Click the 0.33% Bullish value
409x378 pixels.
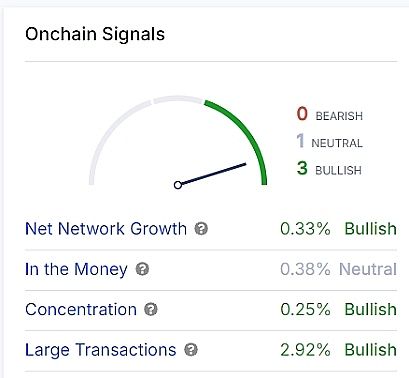(x=338, y=229)
